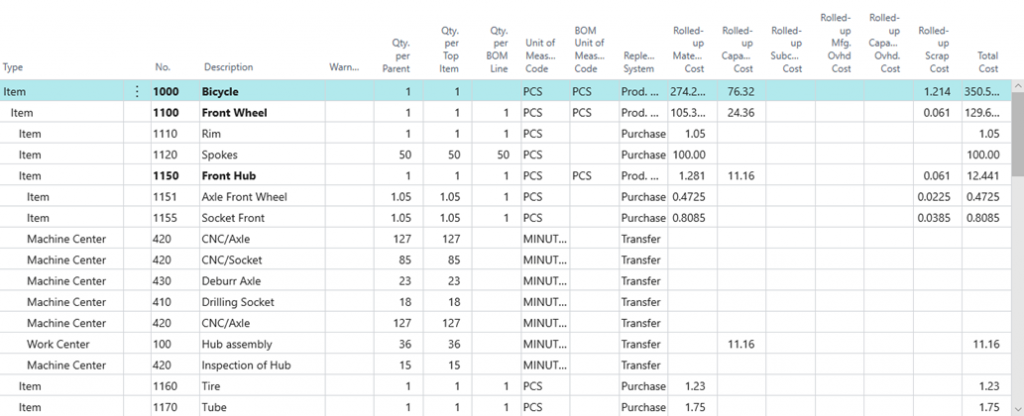
Task: Sort by the Description column header
Action: 228,68
